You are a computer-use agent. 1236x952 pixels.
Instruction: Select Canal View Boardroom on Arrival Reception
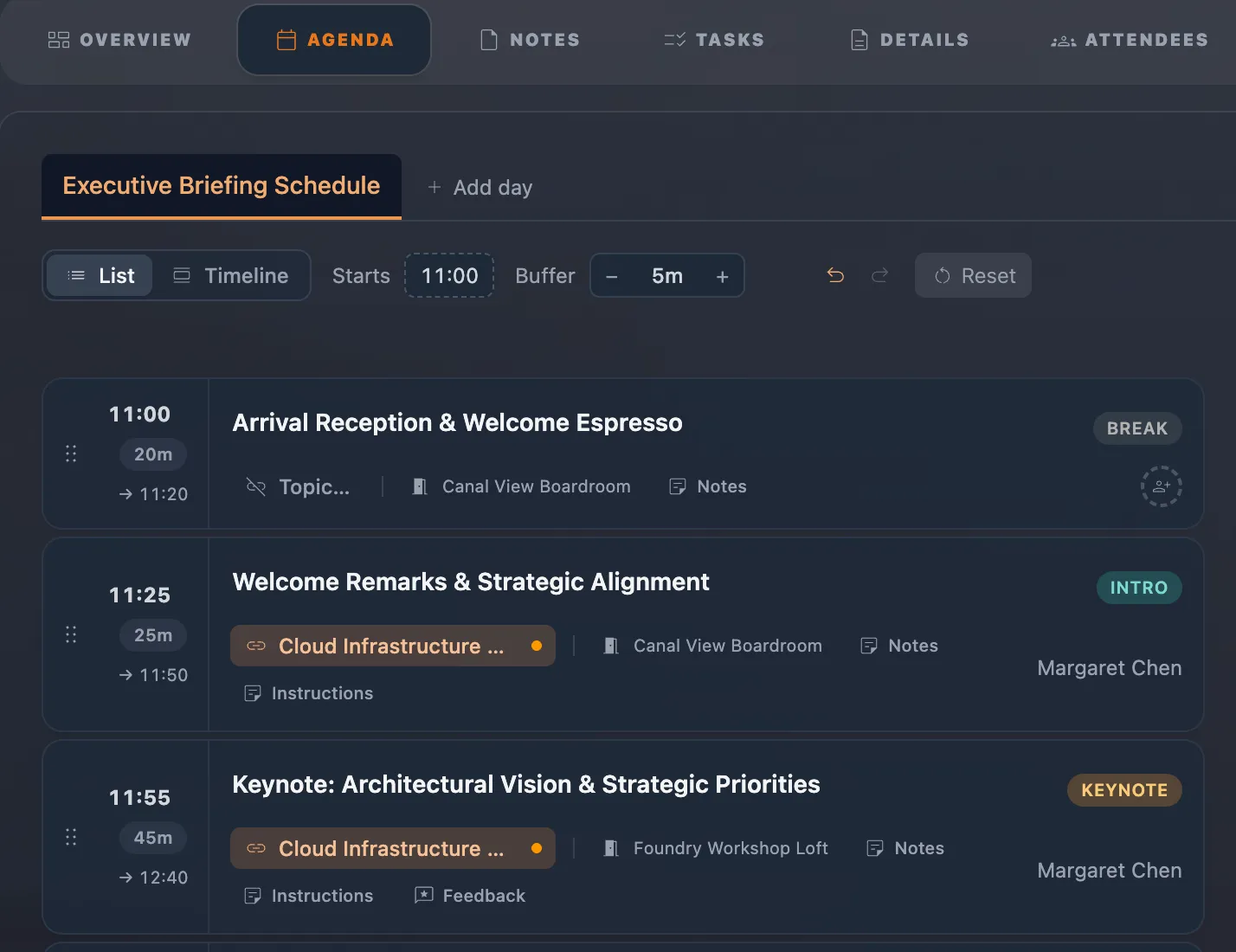[521, 486]
